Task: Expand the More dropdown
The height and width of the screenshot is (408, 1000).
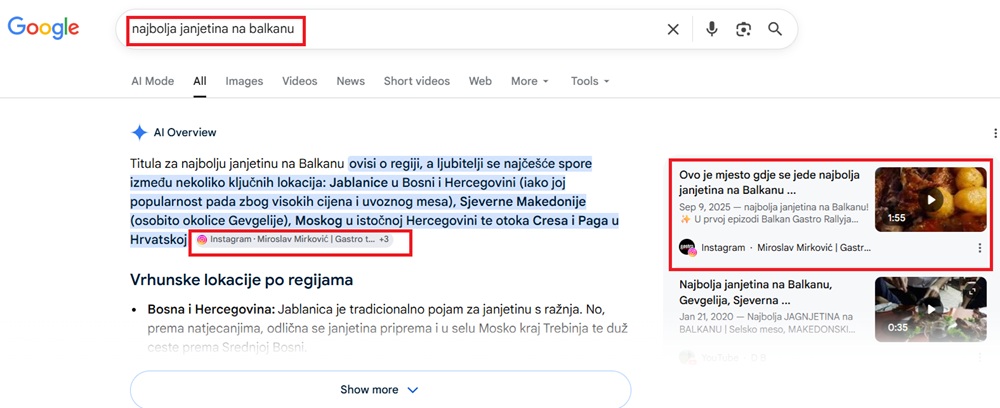Action: [529, 81]
